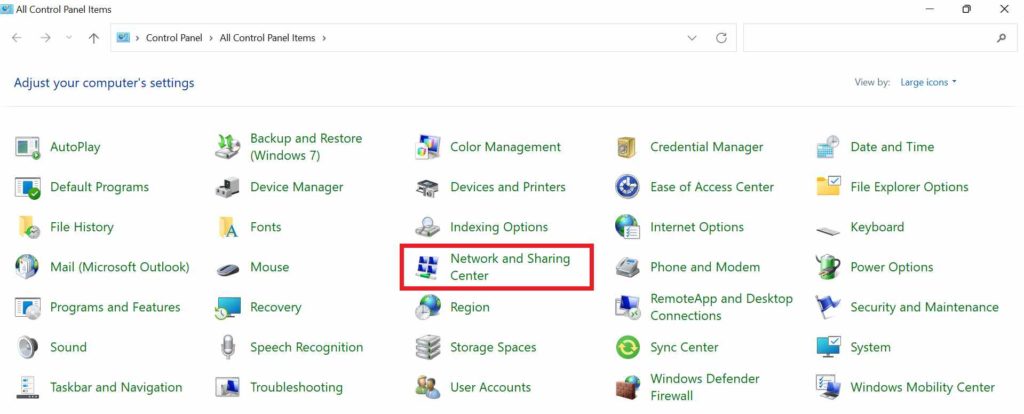Expand chevron after Control Panel breadcrumb

click(x=211, y=38)
